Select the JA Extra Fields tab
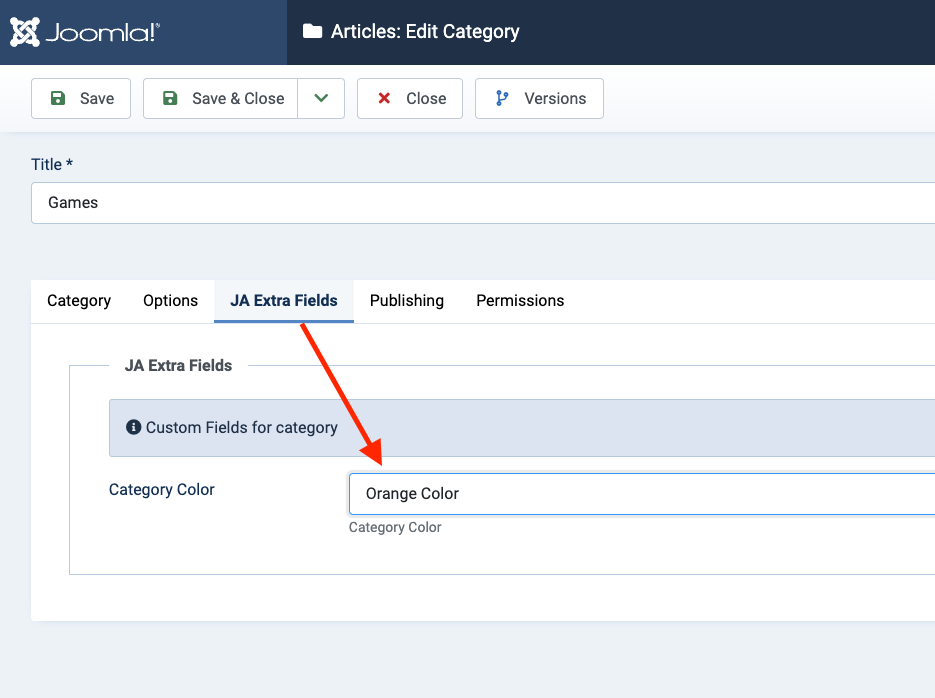 click(x=284, y=300)
